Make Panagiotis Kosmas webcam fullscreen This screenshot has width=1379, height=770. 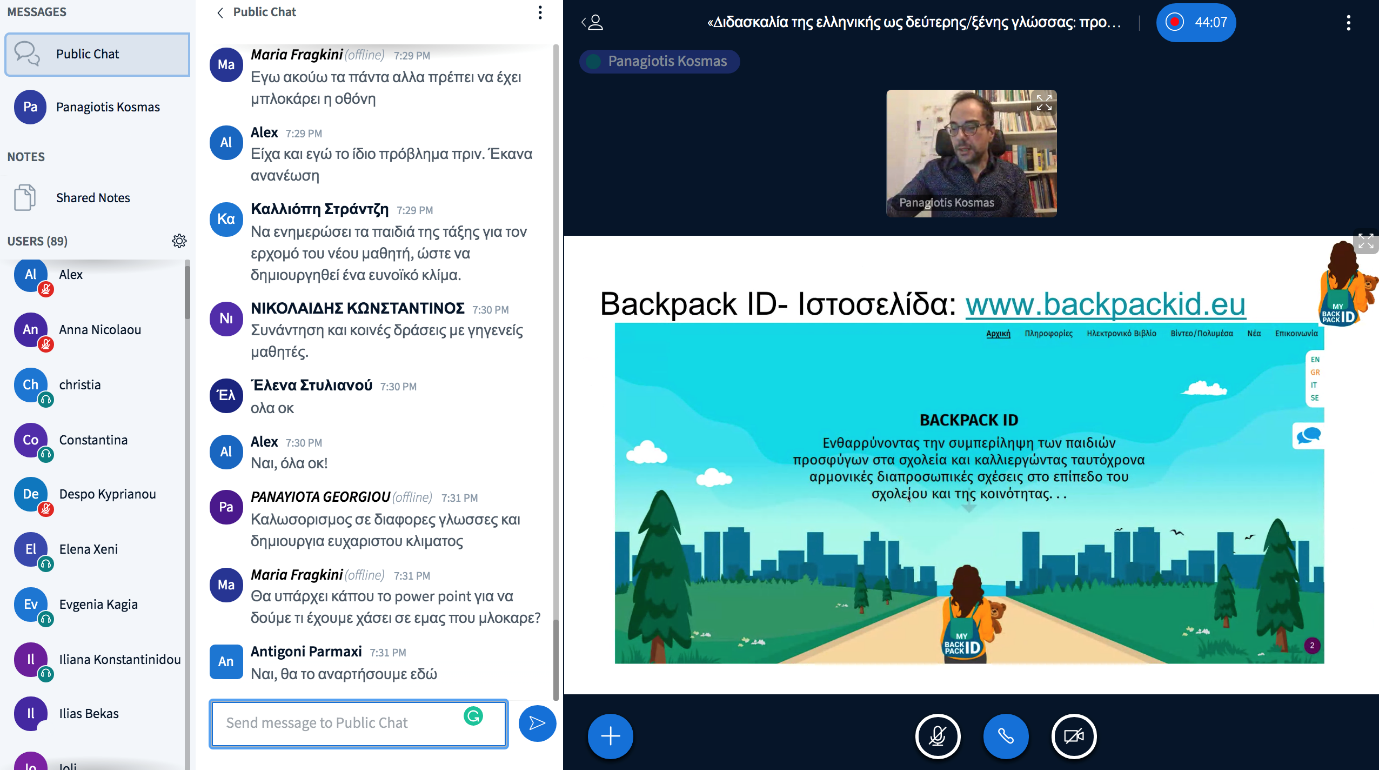(x=1044, y=102)
